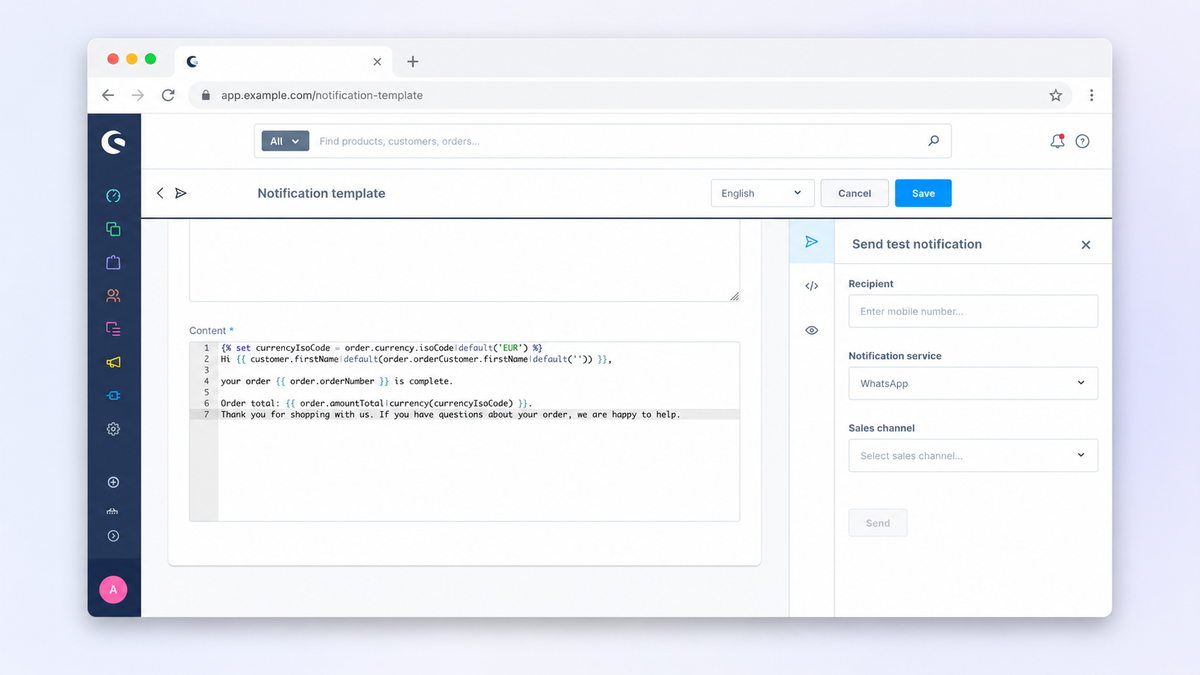Grab the textarea resize handle
Image resolution: width=1200 pixels, height=675 pixels.
[734, 296]
